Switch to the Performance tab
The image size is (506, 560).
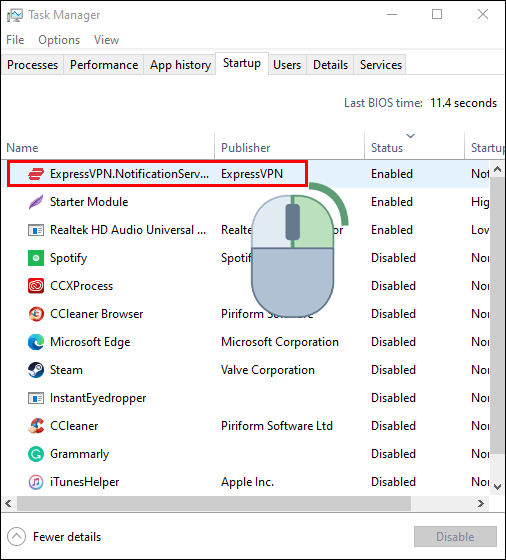(x=104, y=65)
